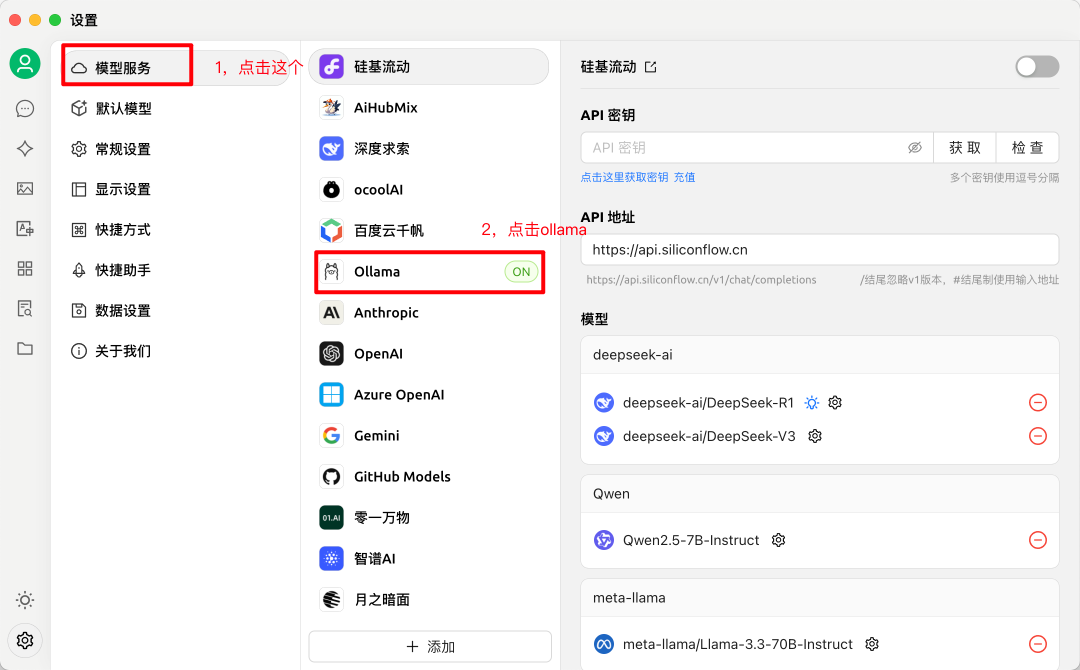This screenshot has width=1080, height=670.
Task: Open the agents sparkle sidebar icon
Action: coord(25,149)
